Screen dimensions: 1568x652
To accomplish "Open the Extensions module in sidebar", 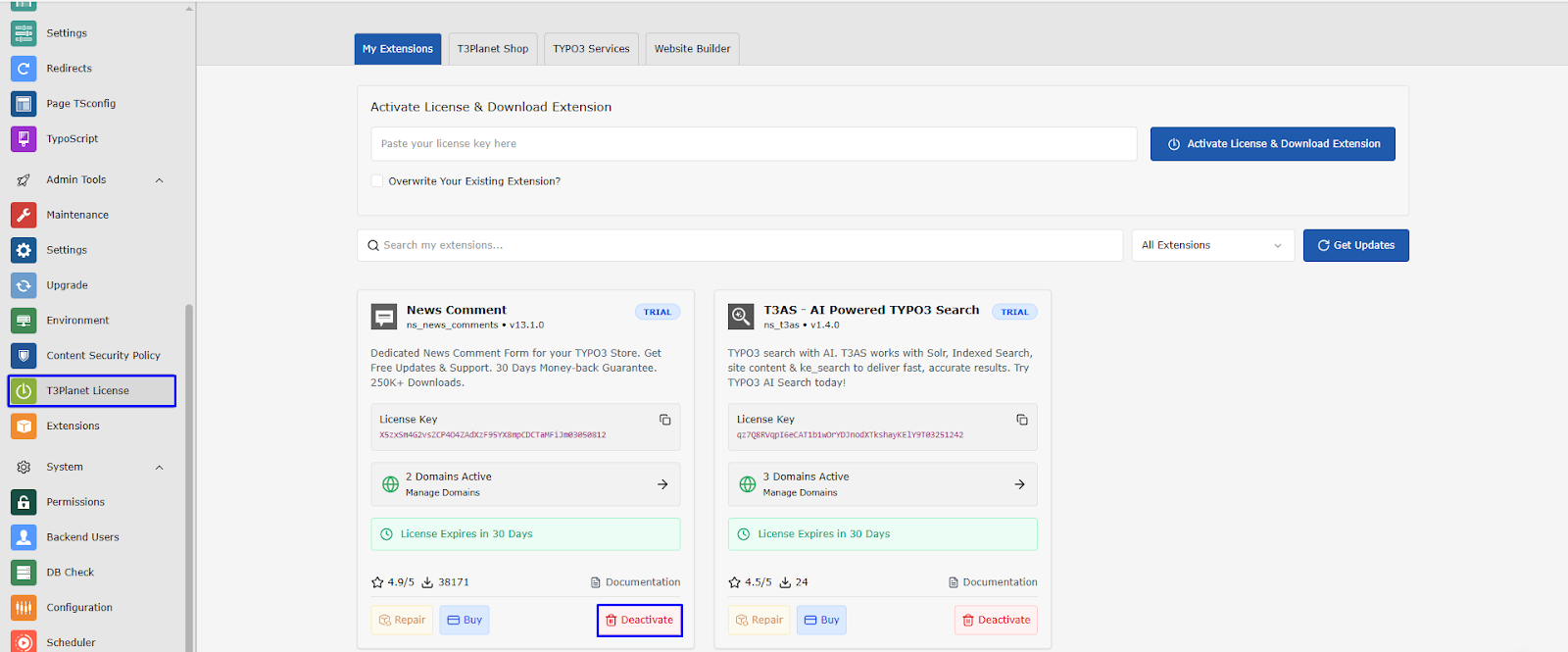I will click(x=73, y=426).
